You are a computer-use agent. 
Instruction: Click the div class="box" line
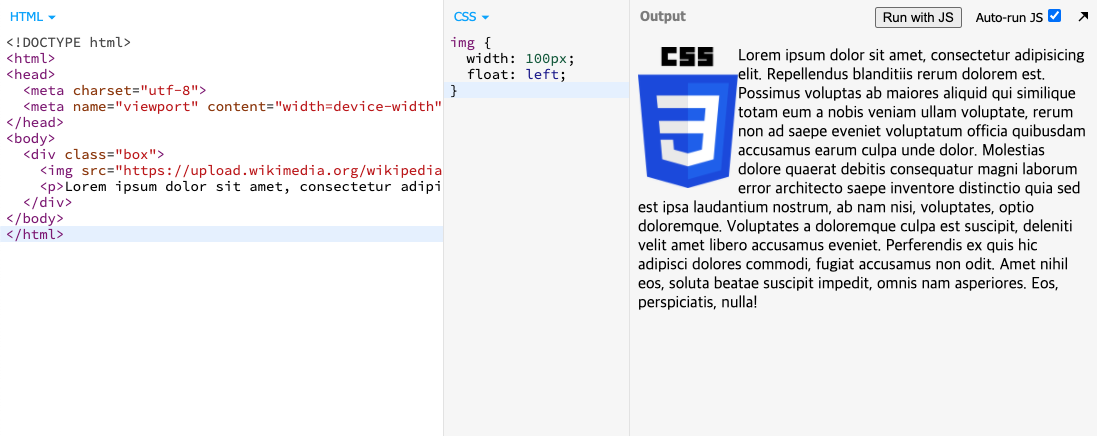point(94,155)
